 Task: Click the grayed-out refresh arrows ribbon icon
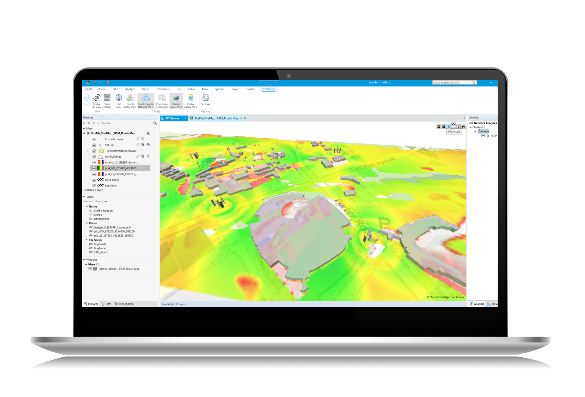(x=87, y=98)
